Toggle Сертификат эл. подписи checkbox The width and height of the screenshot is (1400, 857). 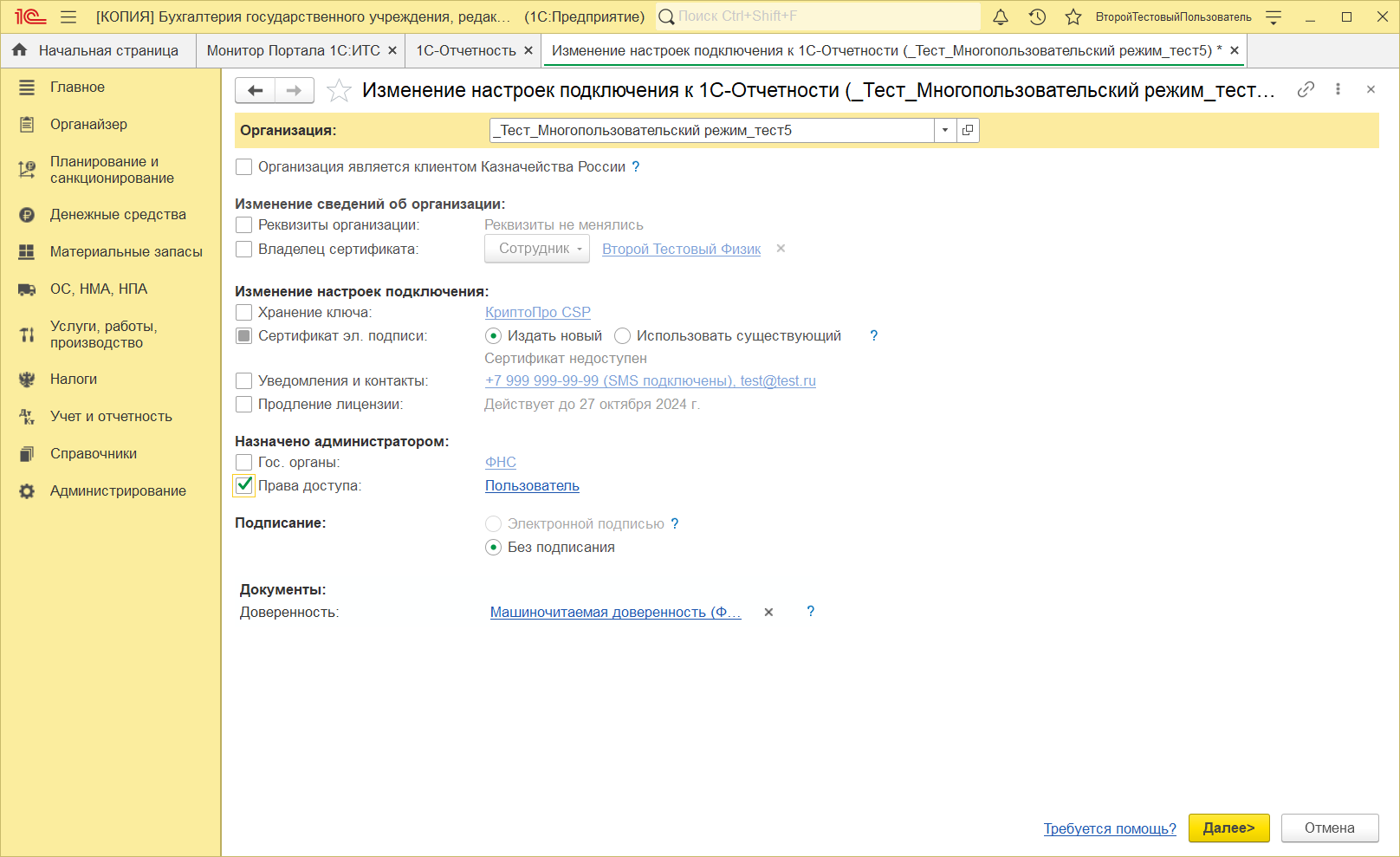[x=244, y=335]
